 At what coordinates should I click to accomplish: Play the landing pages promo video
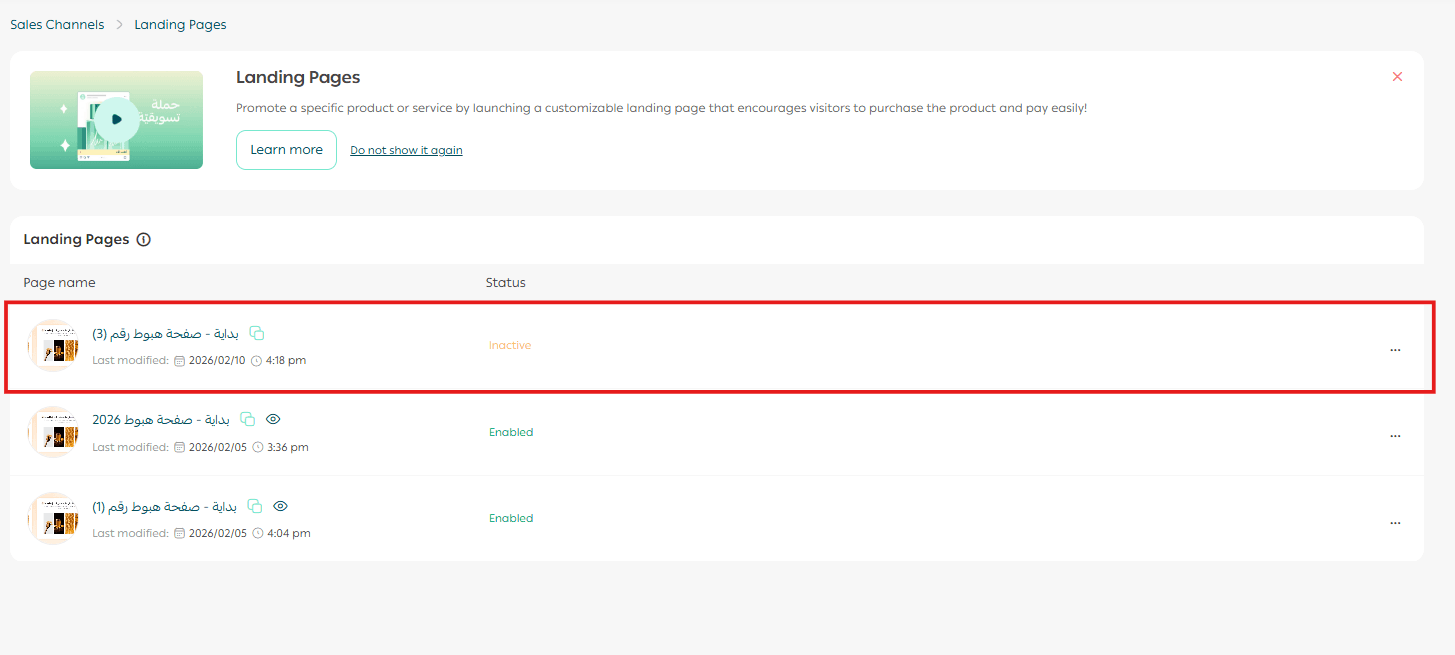(x=117, y=120)
